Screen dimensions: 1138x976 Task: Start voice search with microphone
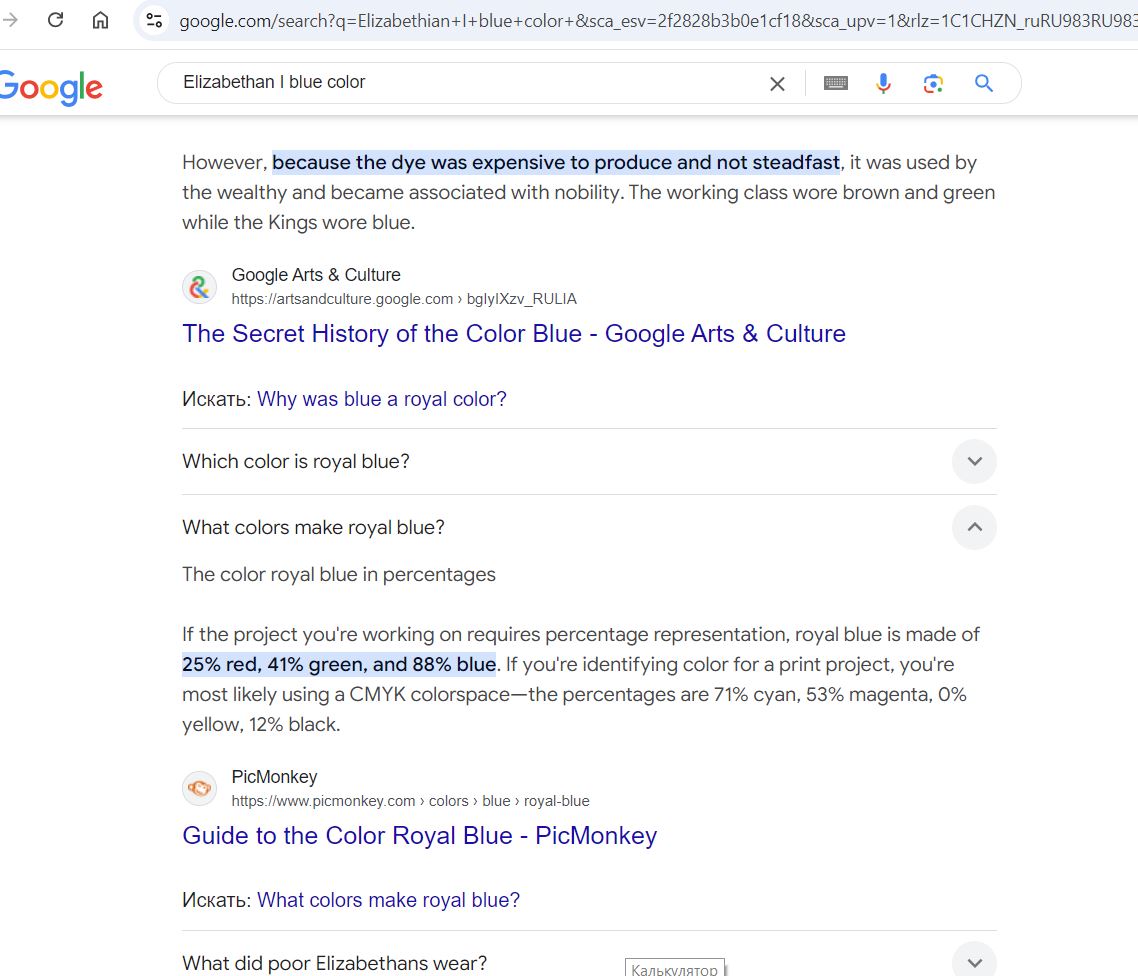point(883,84)
